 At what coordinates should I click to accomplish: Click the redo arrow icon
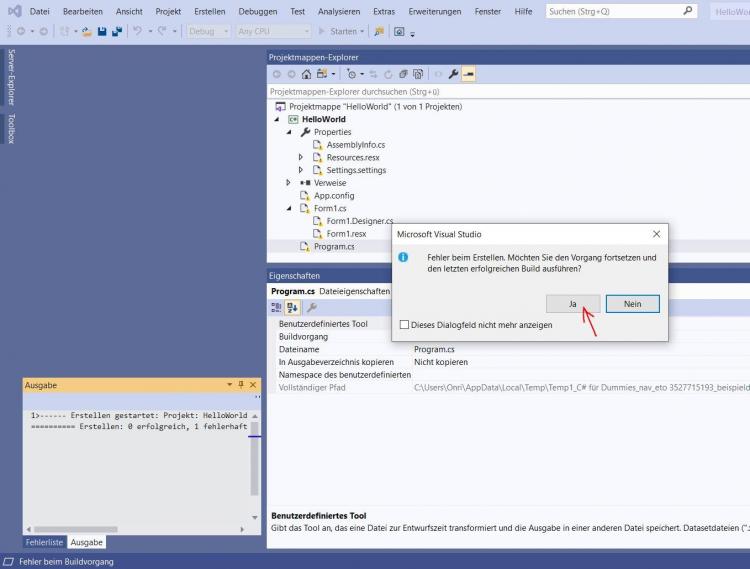click(162, 31)
